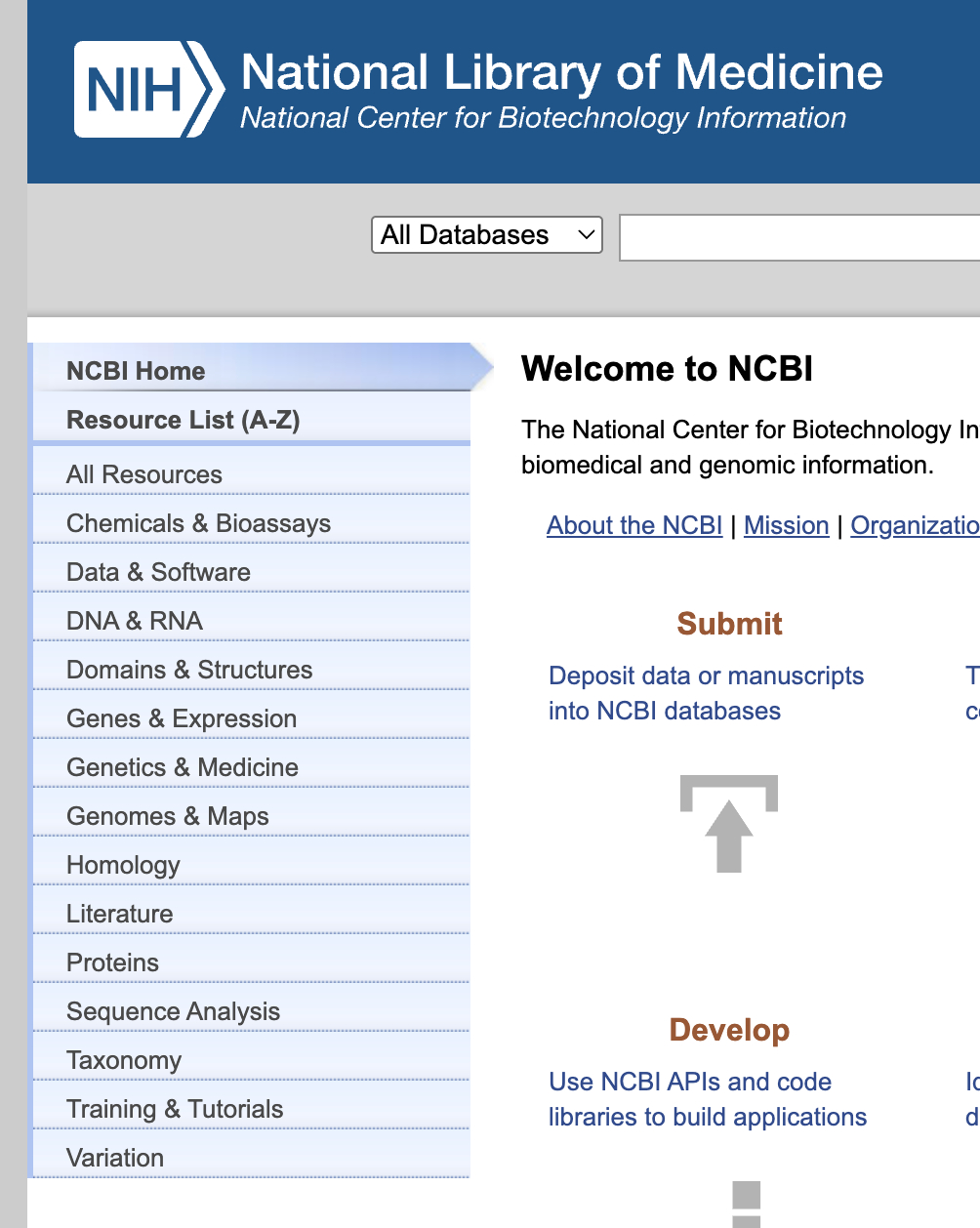This screenshot has width=980, height=1228.
Task: Go to Chemicals & Bioassays category
Action: (198, 523)
